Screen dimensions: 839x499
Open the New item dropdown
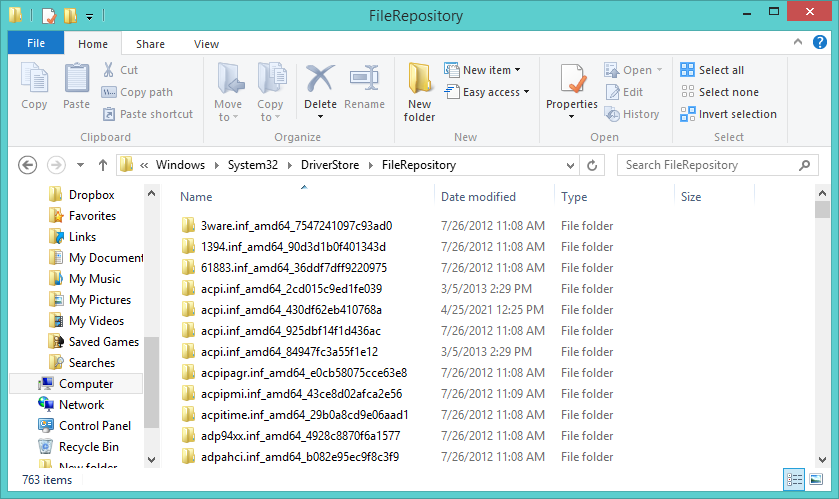click(x=482, y=70)
